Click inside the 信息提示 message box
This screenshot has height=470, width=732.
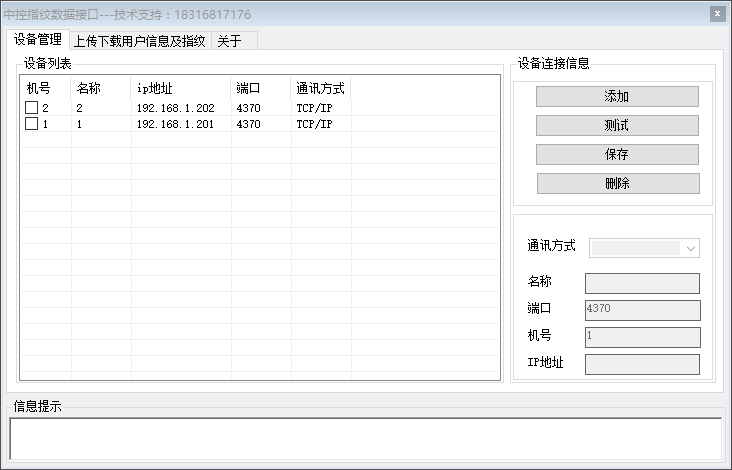365,438
